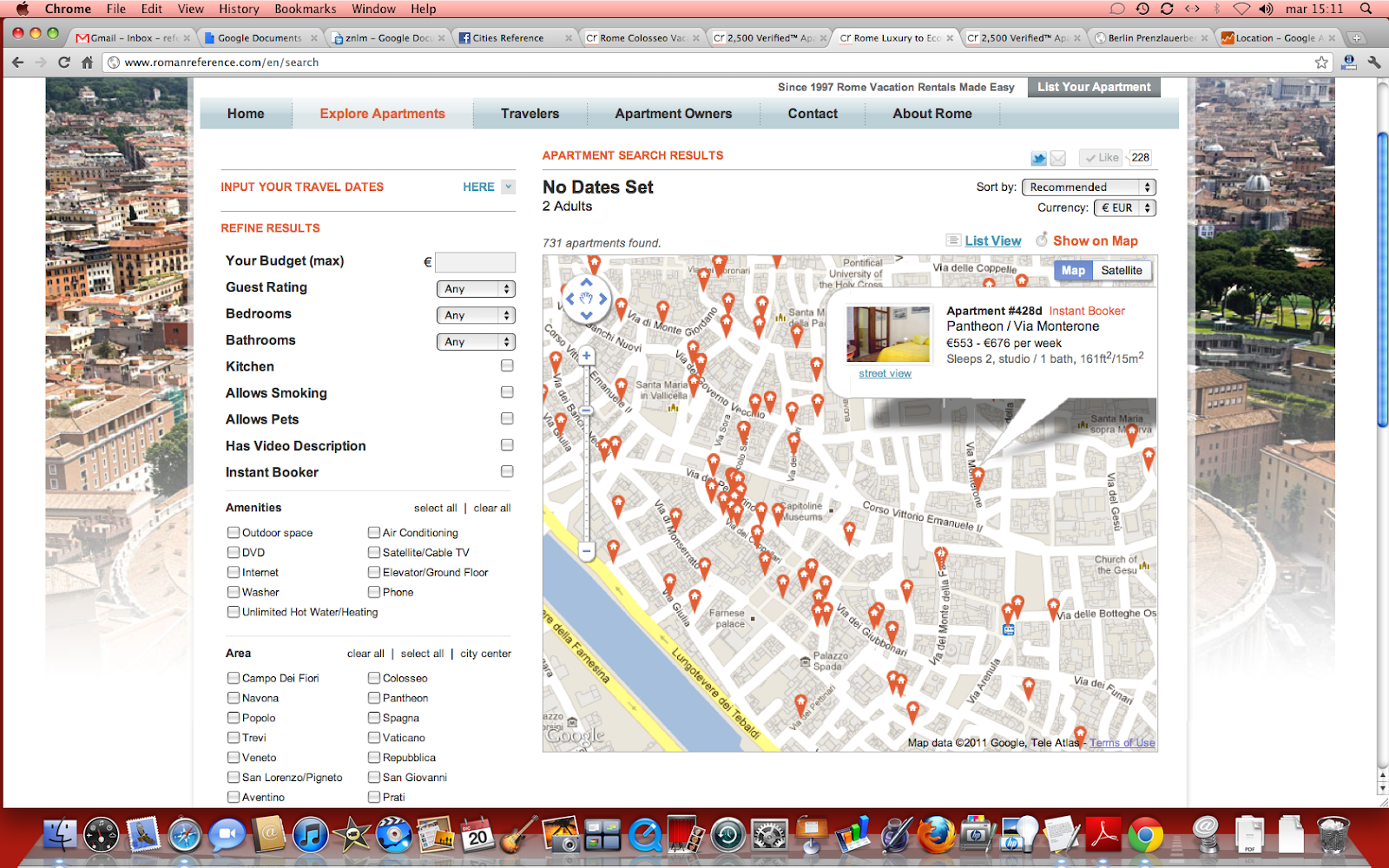Image resolution: width=1389 pixels, height=868 pixels.
Task: Click the bookmark star in the address bar
Action: (1320, 62)
